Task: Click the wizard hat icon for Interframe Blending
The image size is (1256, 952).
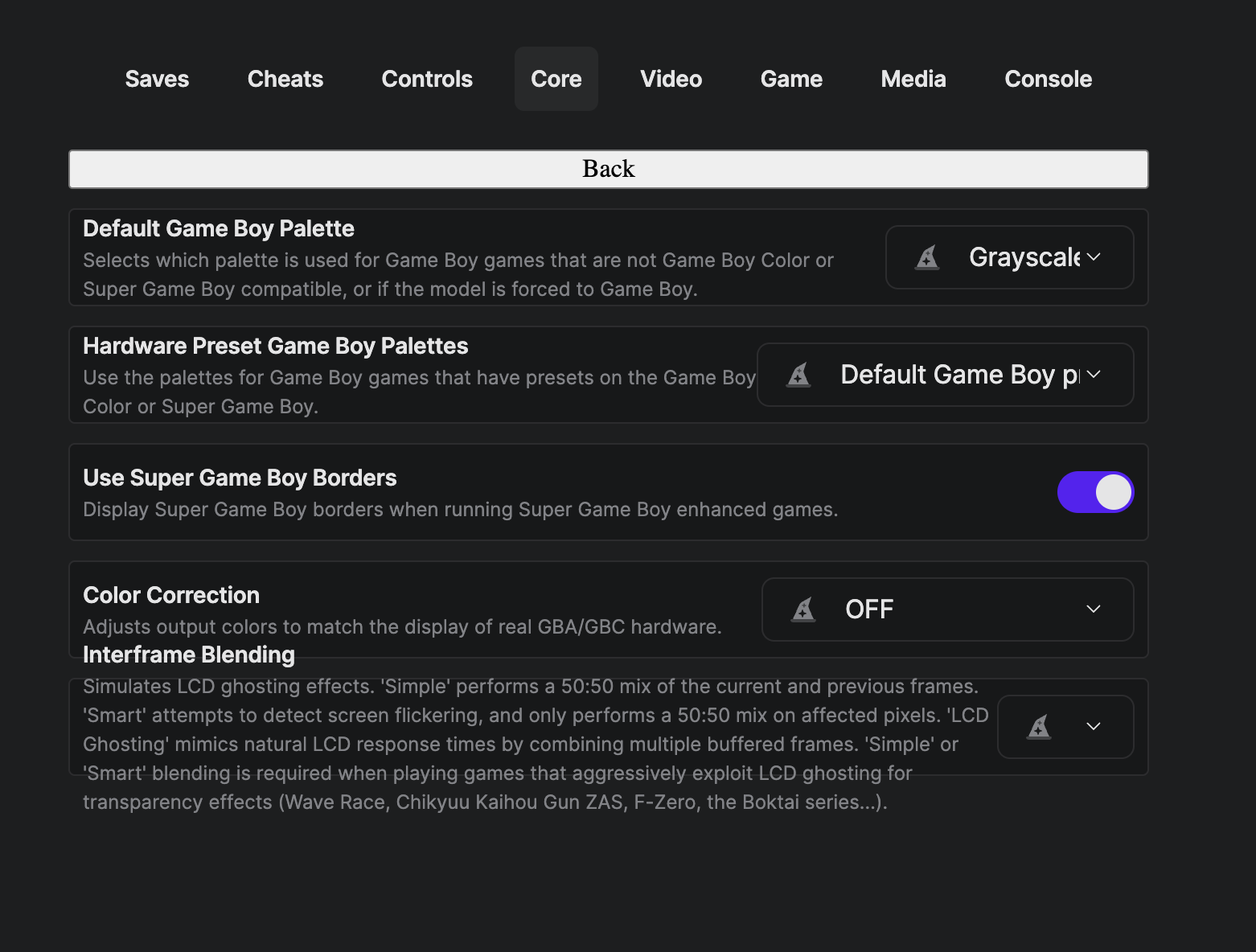Action: (x=1039, y=727)
